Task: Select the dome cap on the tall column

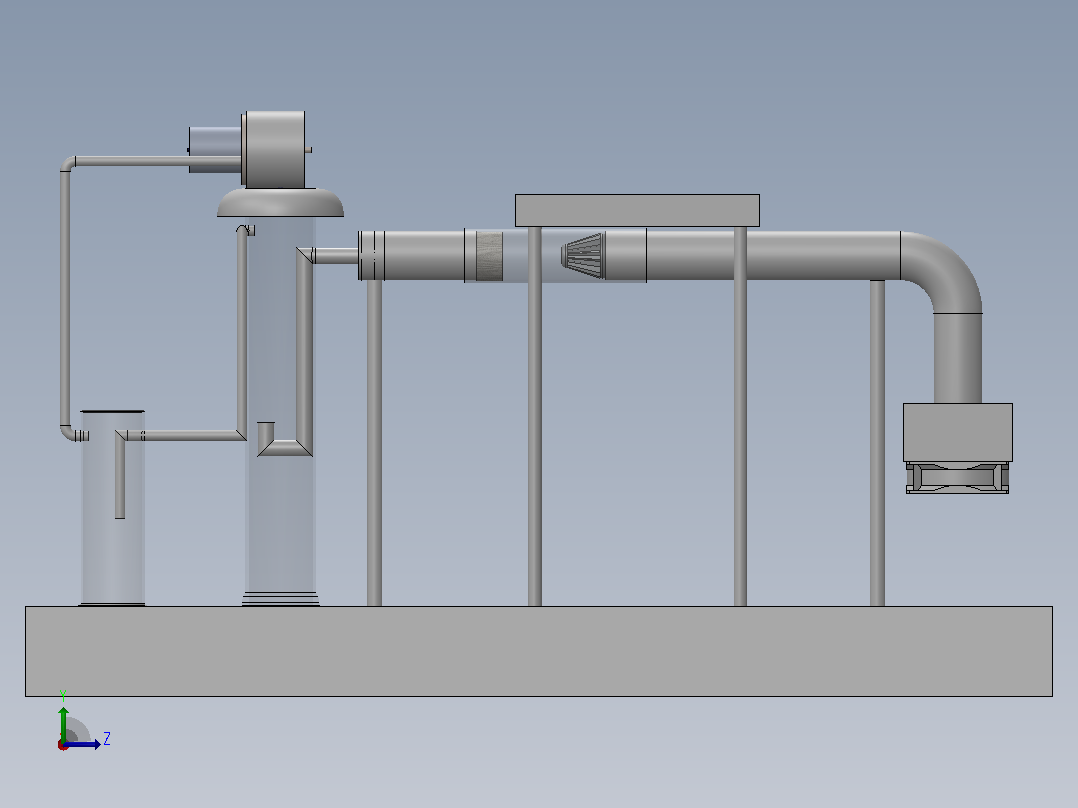Action: [280, 202]
